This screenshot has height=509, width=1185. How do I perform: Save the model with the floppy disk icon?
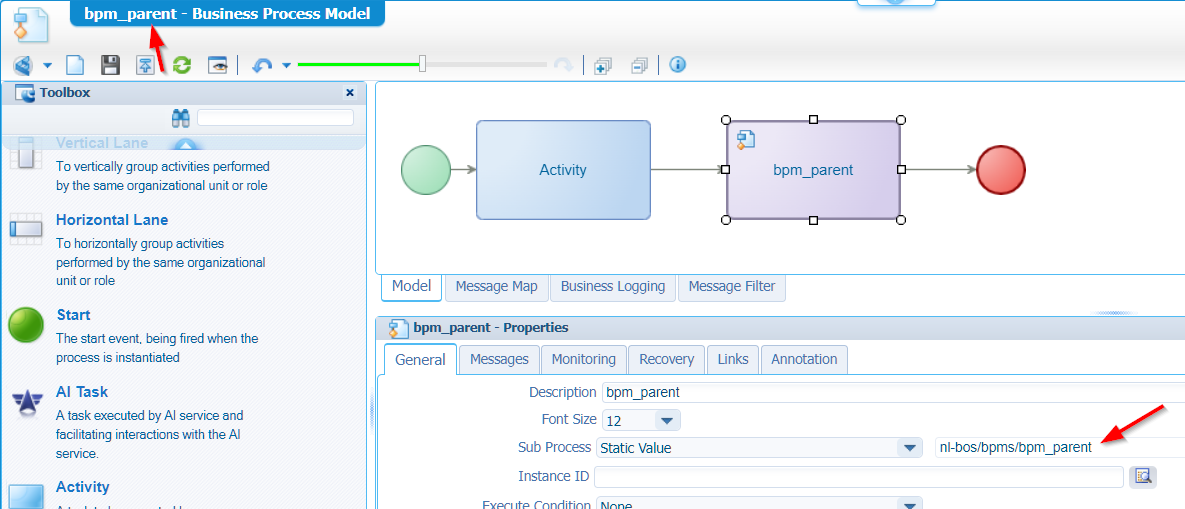click(x=110, y=65)
